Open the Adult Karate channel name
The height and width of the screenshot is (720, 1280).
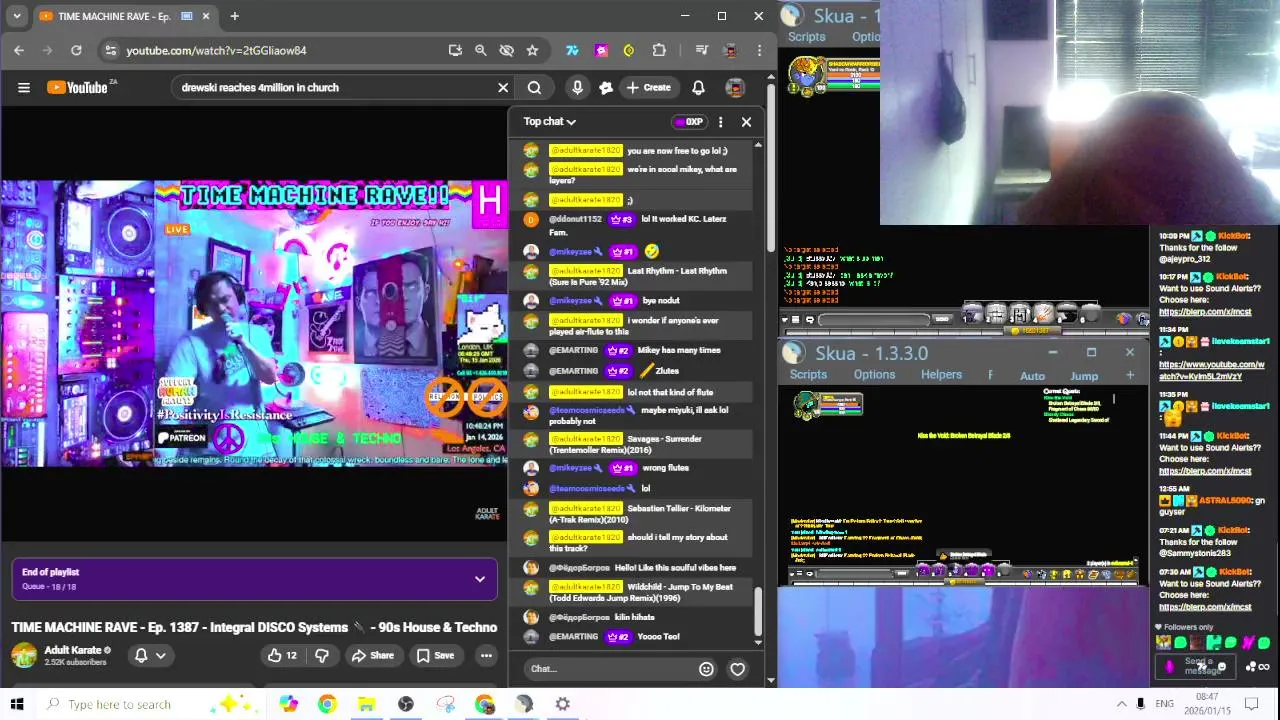pyautogui.click(x=72, y=650)
